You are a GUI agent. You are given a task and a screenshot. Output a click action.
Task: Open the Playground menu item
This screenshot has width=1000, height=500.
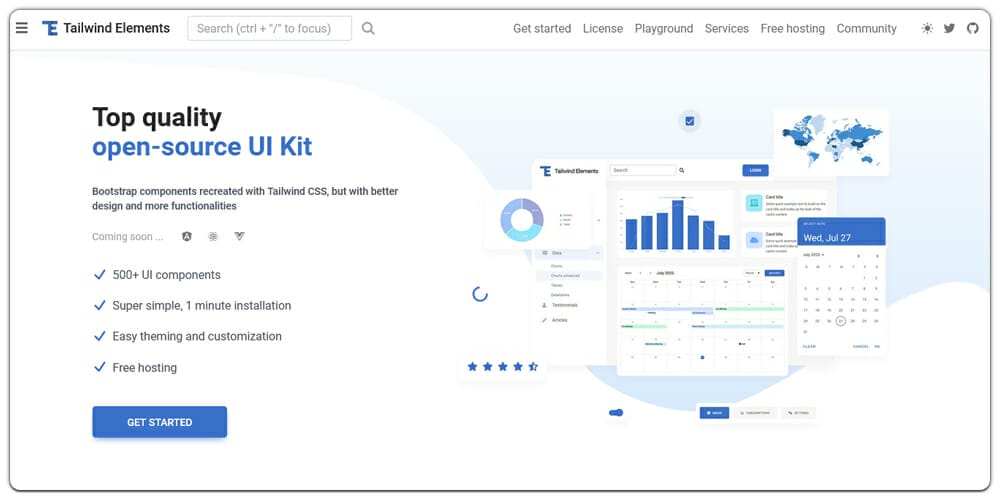point(663,28)
